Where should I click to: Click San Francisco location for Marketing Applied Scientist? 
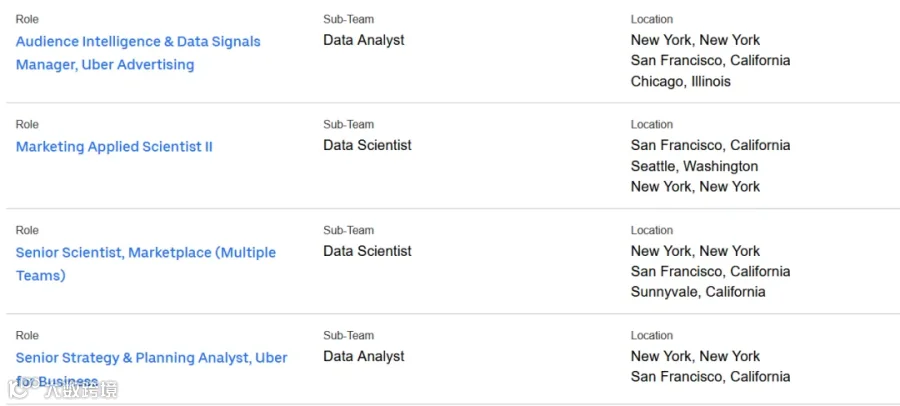[x=711, y=145]
